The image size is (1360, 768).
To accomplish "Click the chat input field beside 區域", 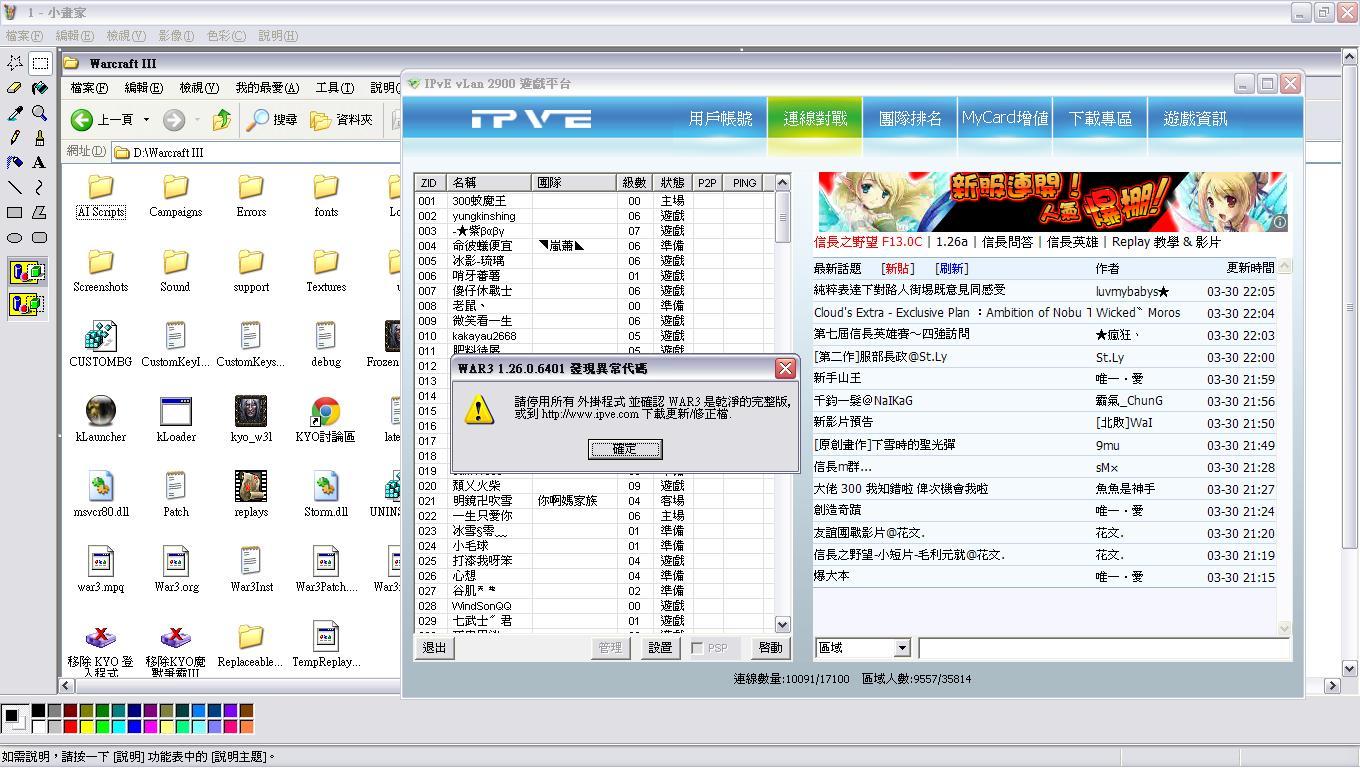I will pos(1105,648).
